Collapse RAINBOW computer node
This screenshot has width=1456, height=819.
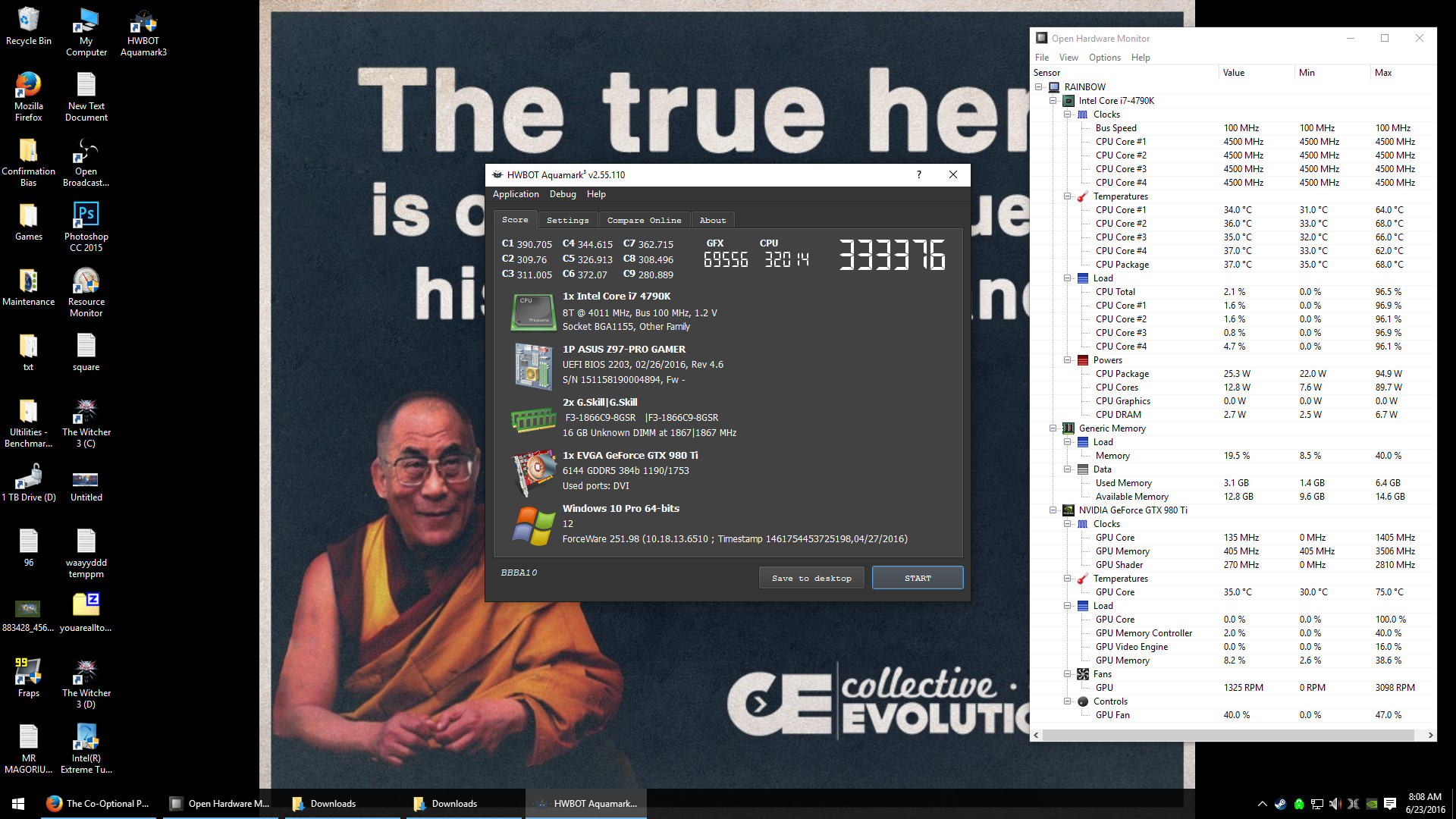[1039, 87]
